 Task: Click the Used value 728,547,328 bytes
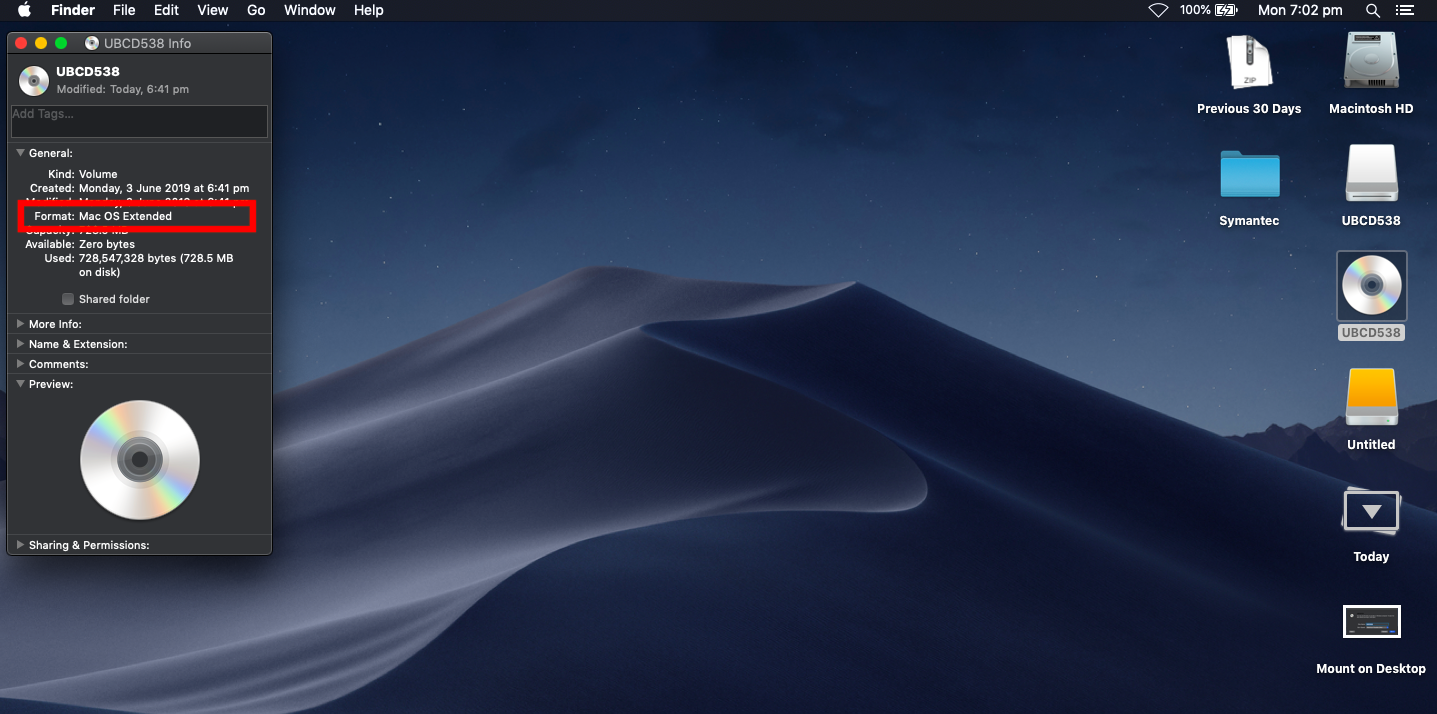click(156, 265)
